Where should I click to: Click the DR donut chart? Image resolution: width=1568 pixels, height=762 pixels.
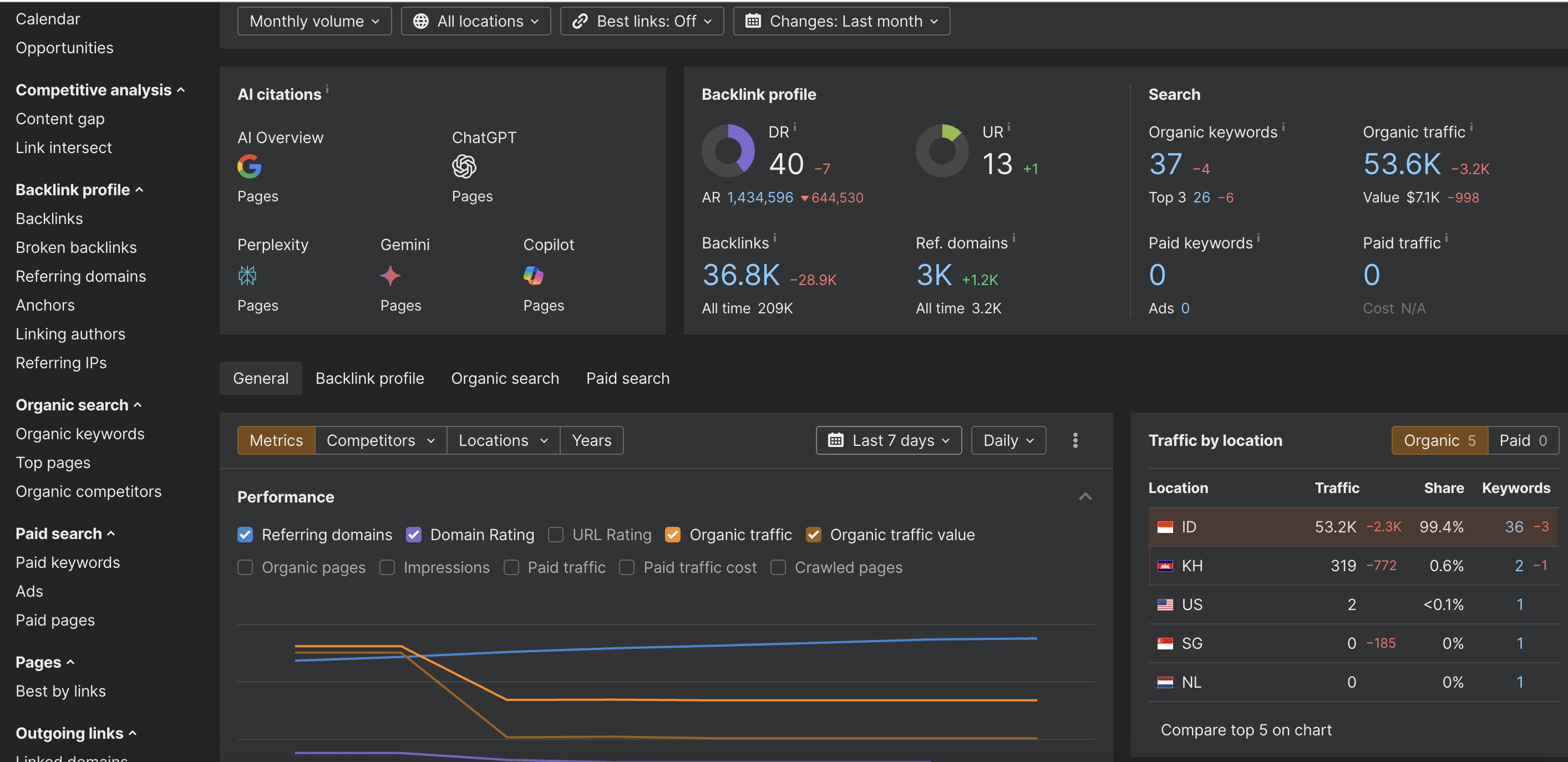728,151
